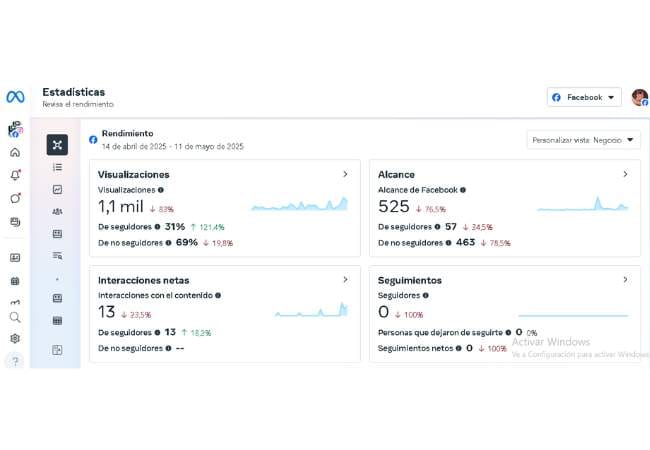Open the Facebook platform dropdown
This screenshot has height=450, width=650.
tap(585, 97)
